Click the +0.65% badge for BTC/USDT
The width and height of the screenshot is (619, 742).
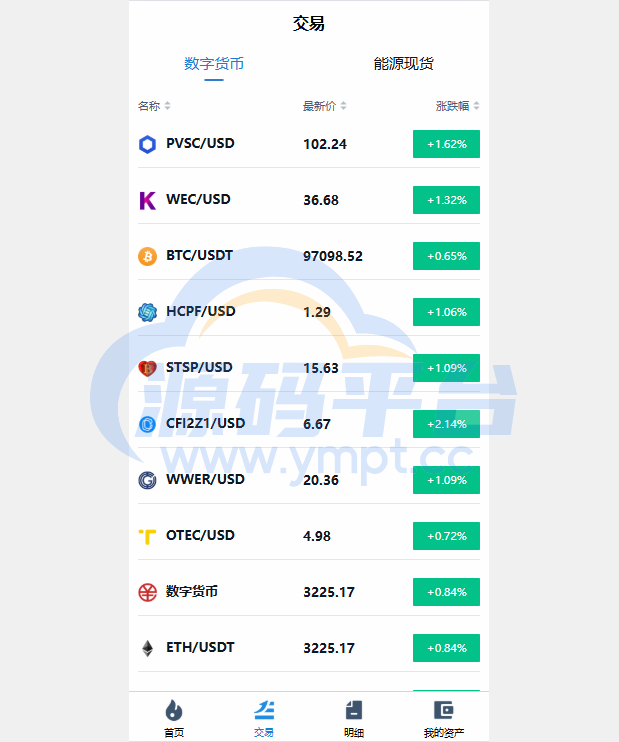[x=446, y=256]
